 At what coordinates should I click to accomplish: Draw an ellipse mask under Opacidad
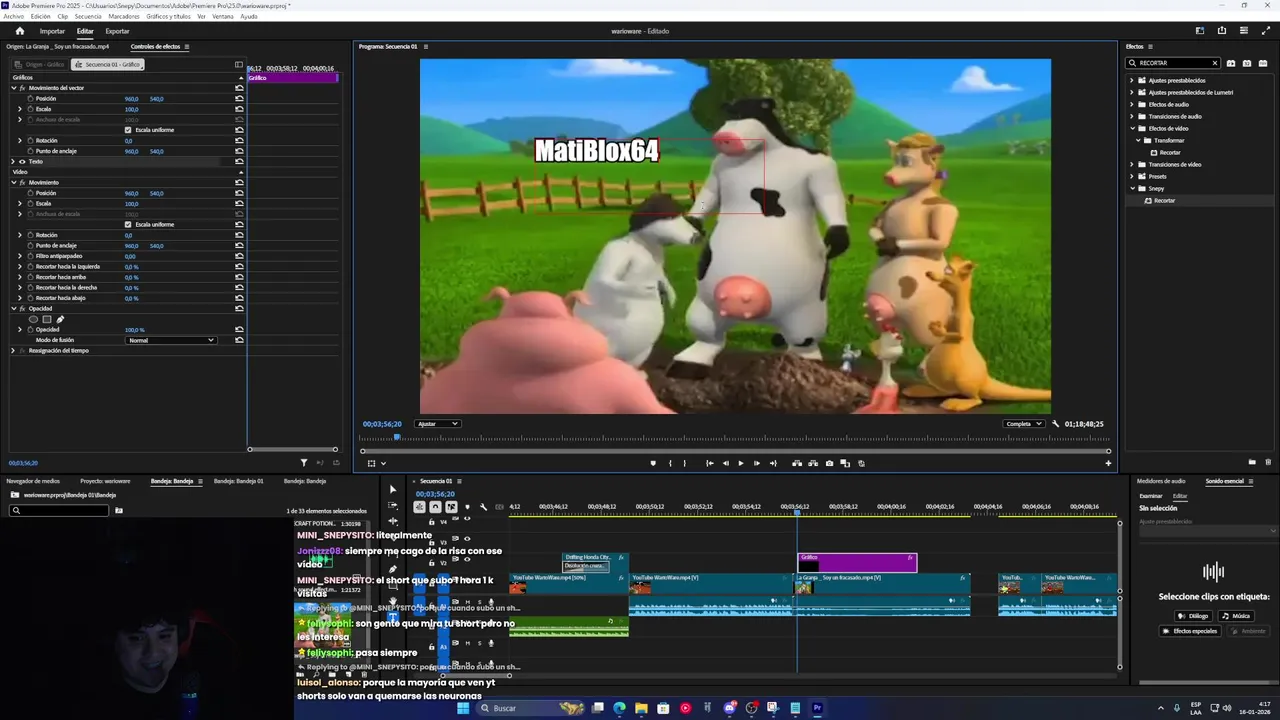(x=33, y=319)
